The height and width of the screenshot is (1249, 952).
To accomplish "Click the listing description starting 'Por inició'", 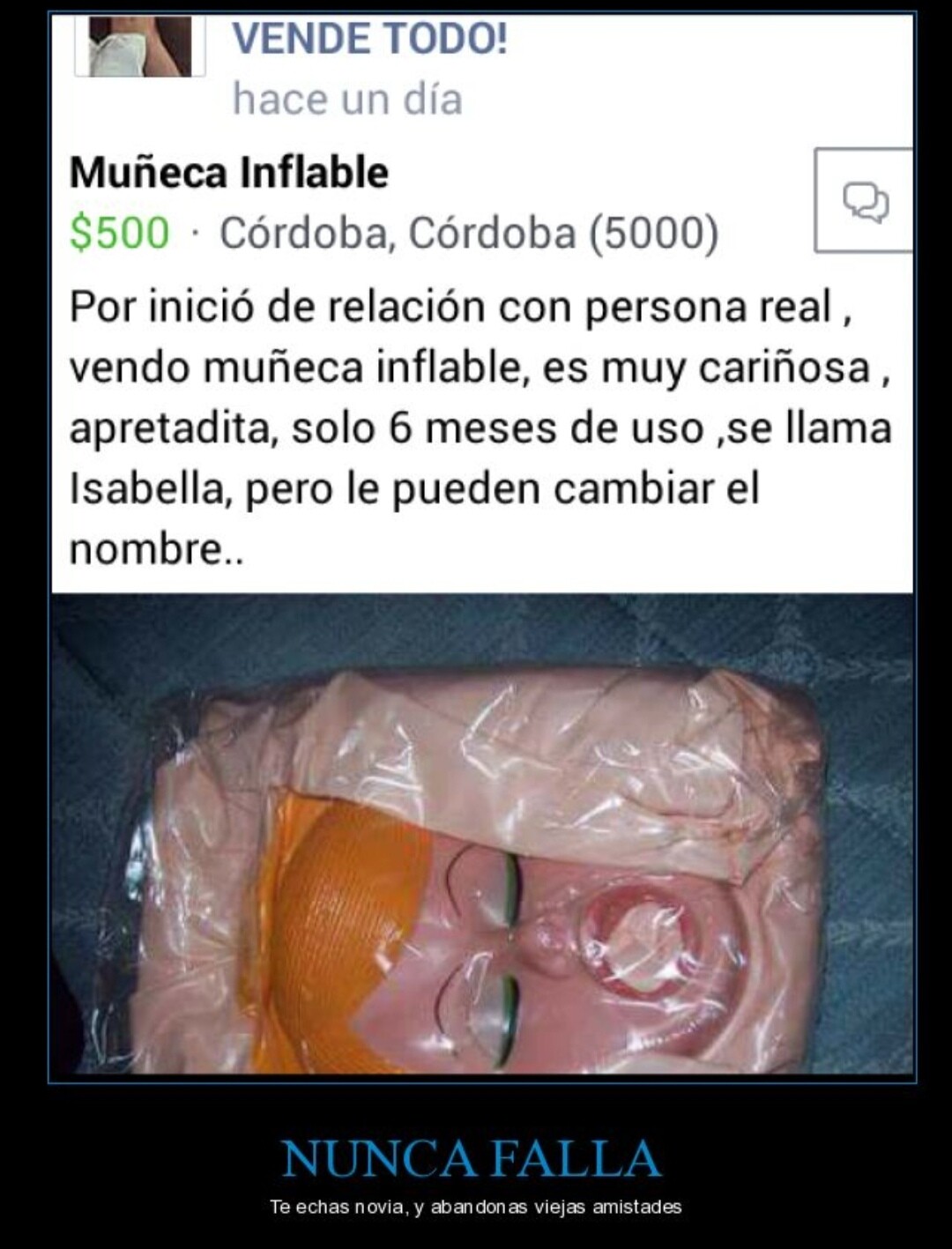I will click(x=480, y=428).
